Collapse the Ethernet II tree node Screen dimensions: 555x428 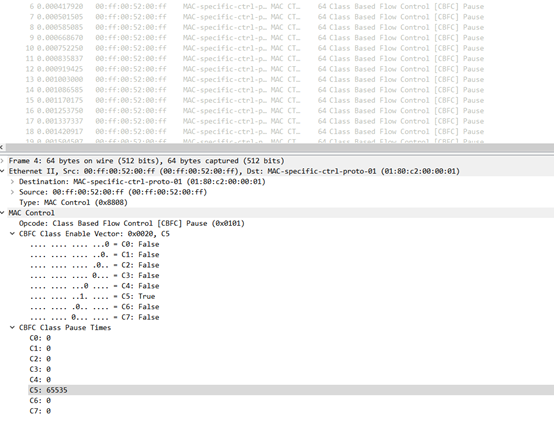pyautogui.click(x=2, y=171)
